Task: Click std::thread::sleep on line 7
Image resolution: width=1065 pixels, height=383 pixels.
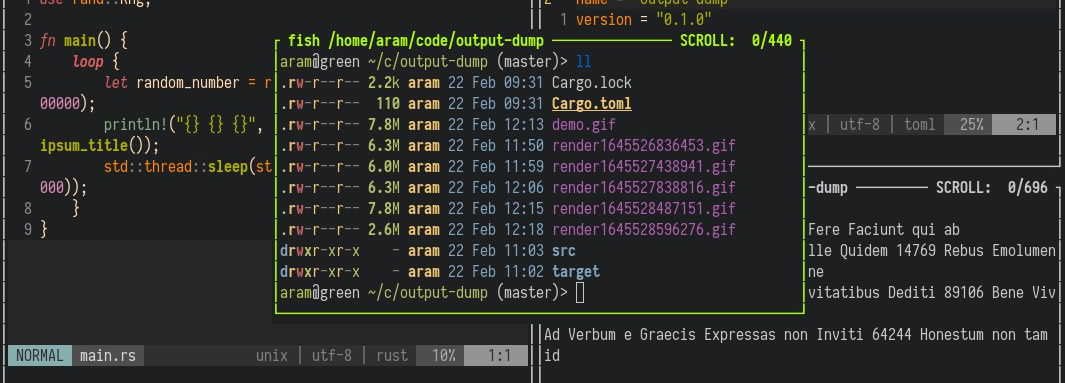Action: 177,167
